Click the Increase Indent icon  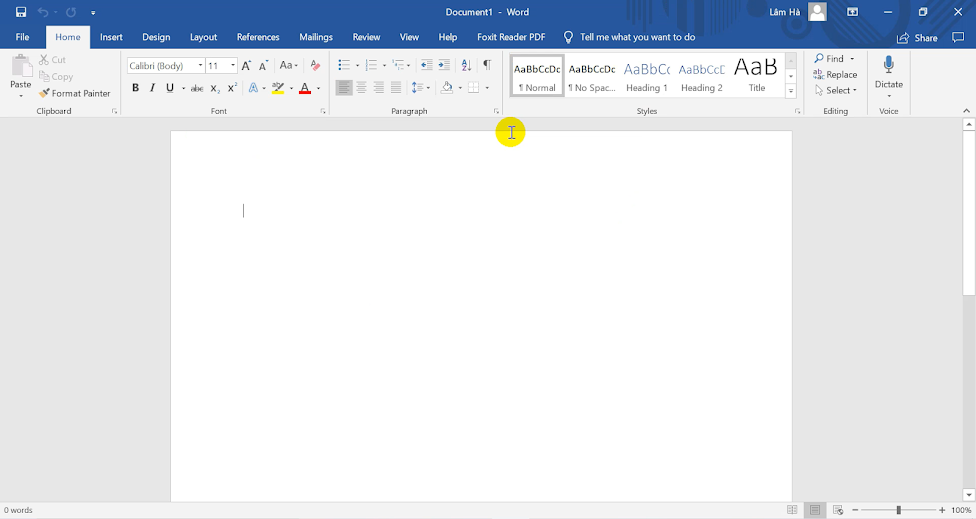click(444, 65)
